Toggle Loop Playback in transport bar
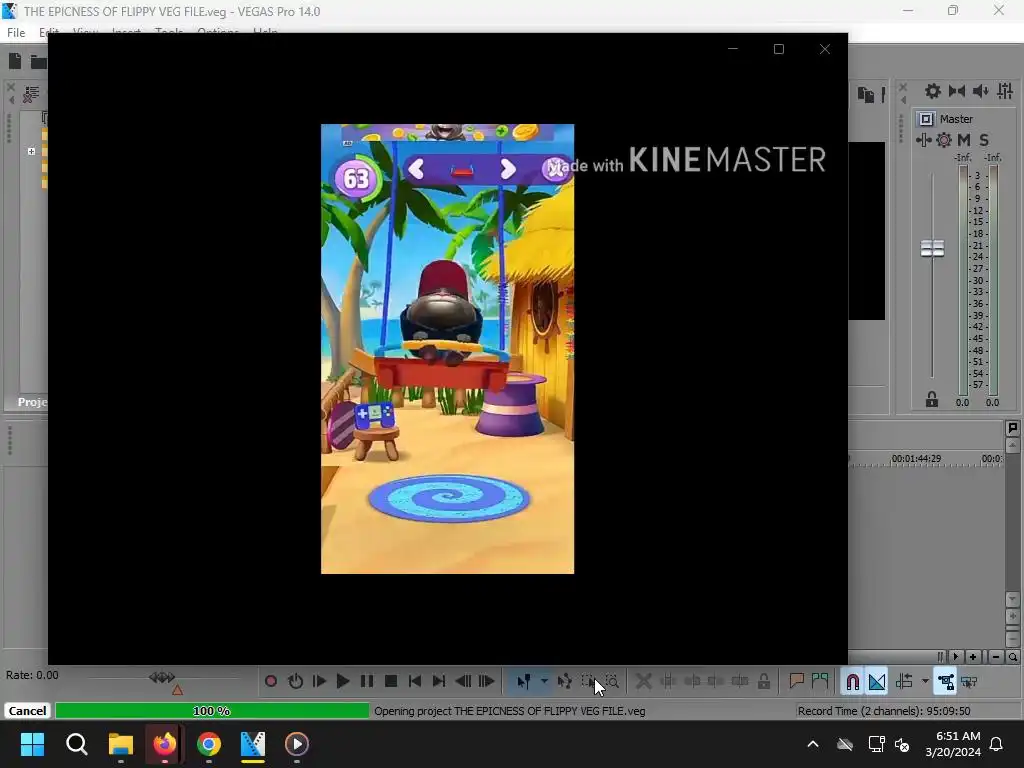 295,681
